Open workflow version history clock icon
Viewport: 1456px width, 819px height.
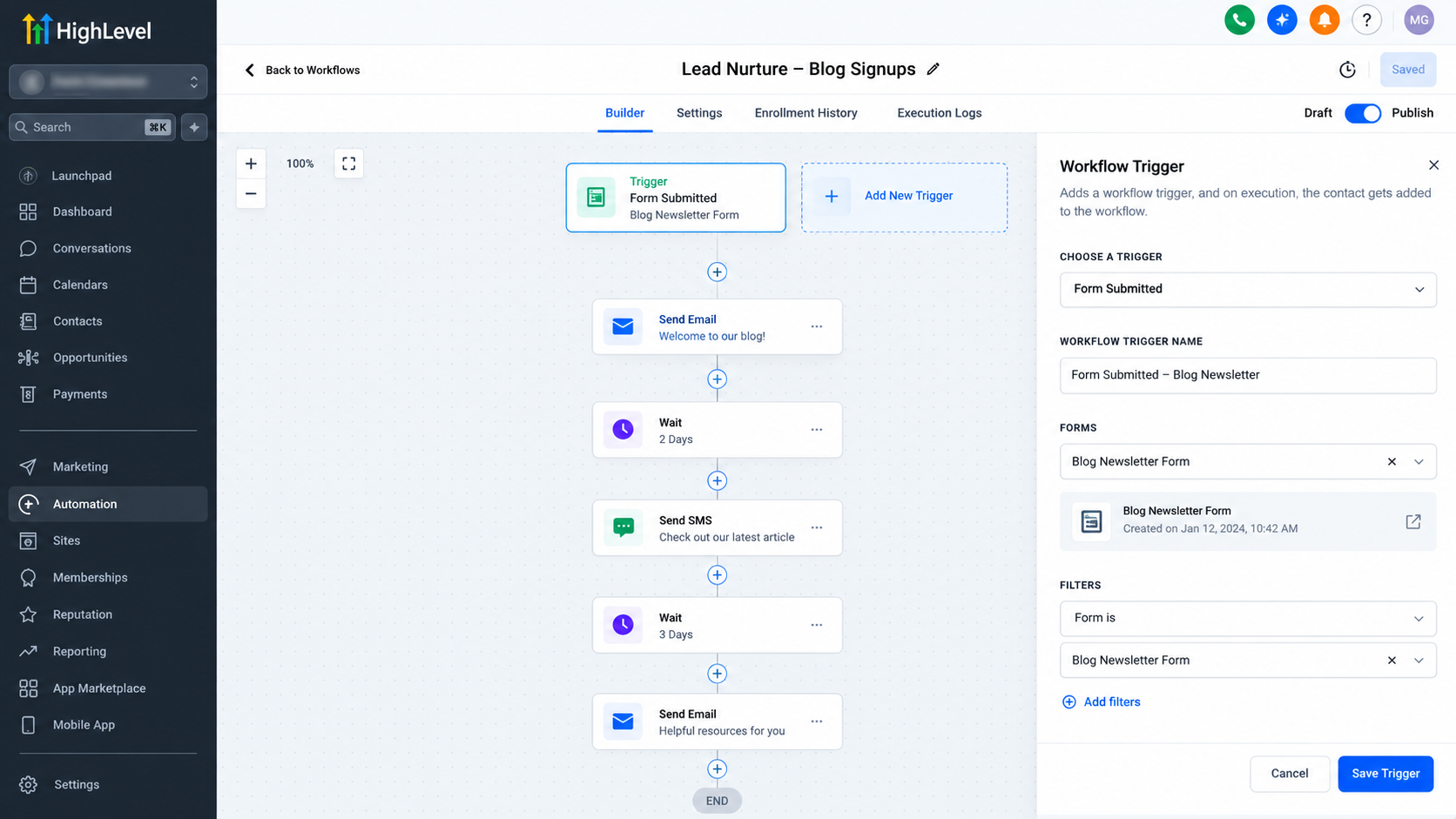click(x=1347, y=70)
